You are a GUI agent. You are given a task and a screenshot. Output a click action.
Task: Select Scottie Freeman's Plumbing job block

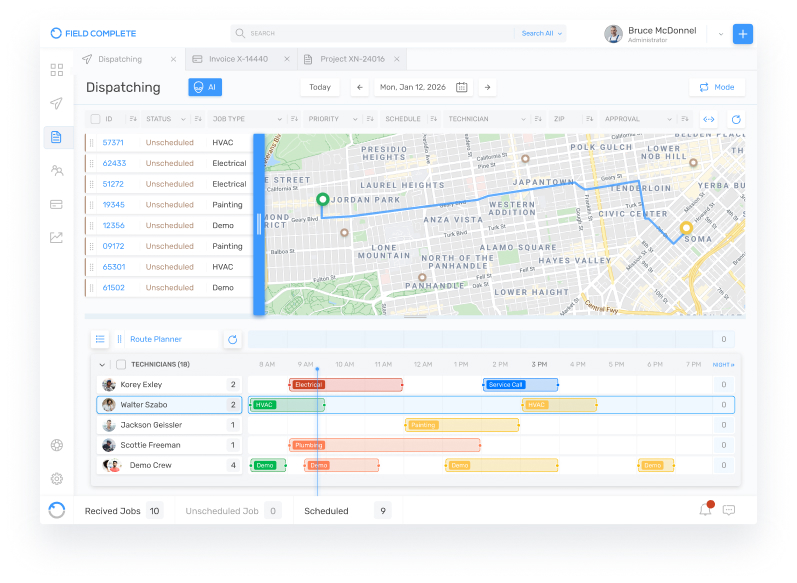tap(384, 445)
